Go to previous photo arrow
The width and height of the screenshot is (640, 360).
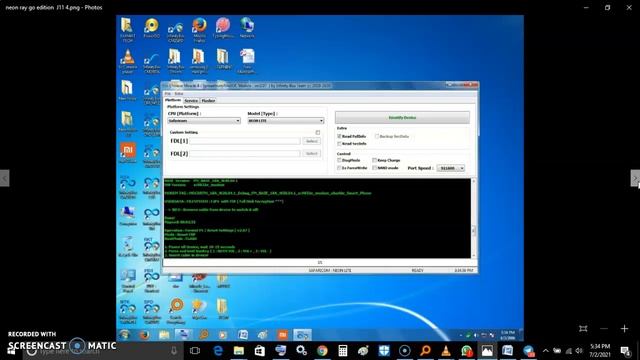pos(4,178)
